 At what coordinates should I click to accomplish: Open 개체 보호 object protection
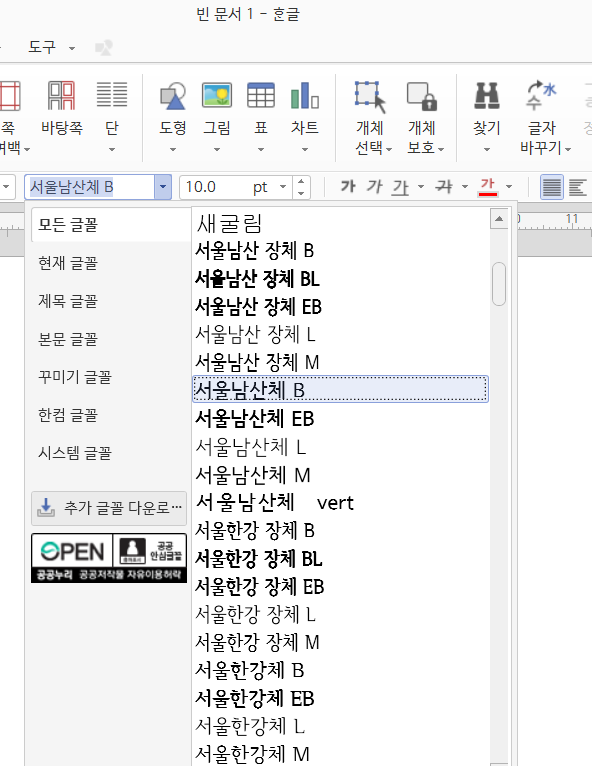coord(423,117)
